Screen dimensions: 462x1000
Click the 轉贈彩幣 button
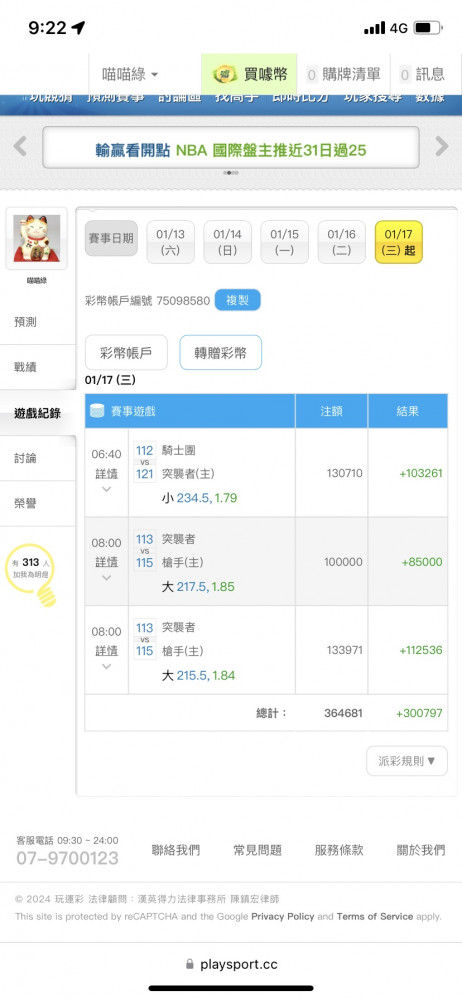point(221,353)
